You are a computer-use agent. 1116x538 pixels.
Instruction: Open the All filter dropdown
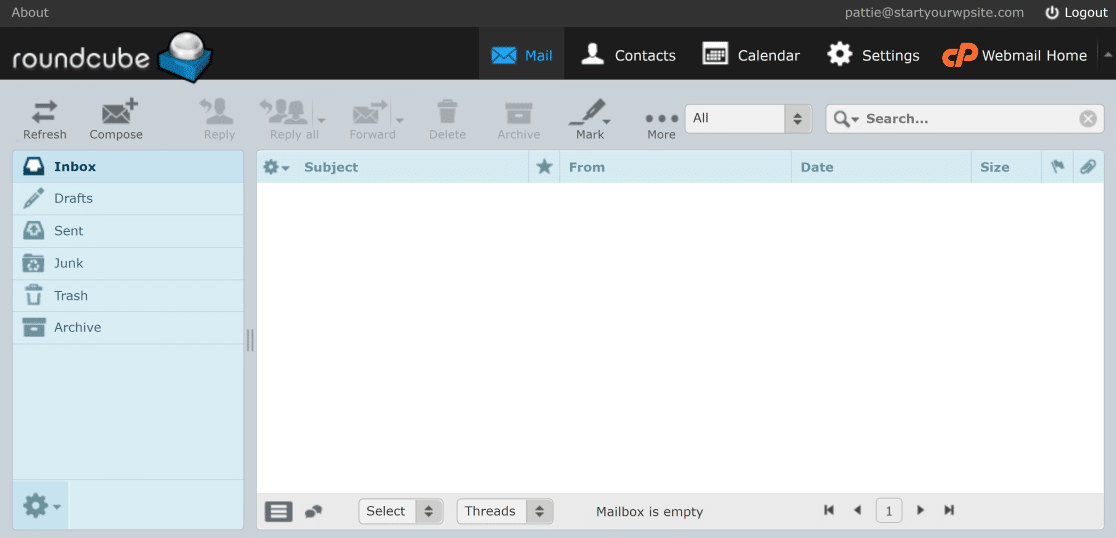click(748, 118)
